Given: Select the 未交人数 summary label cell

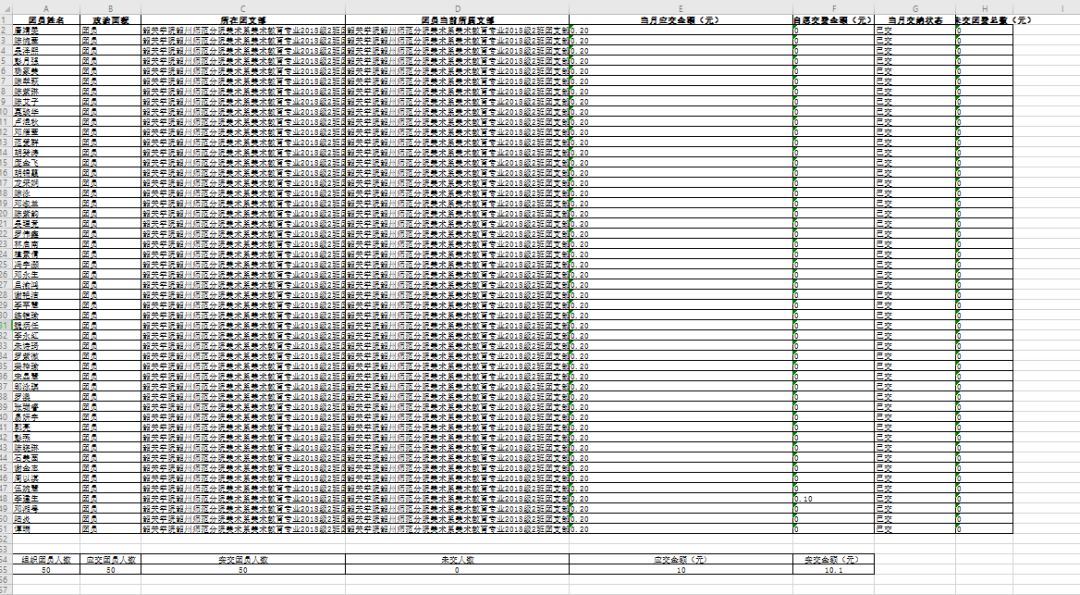Looking at the screenshot, I should [x=457, y=560].
